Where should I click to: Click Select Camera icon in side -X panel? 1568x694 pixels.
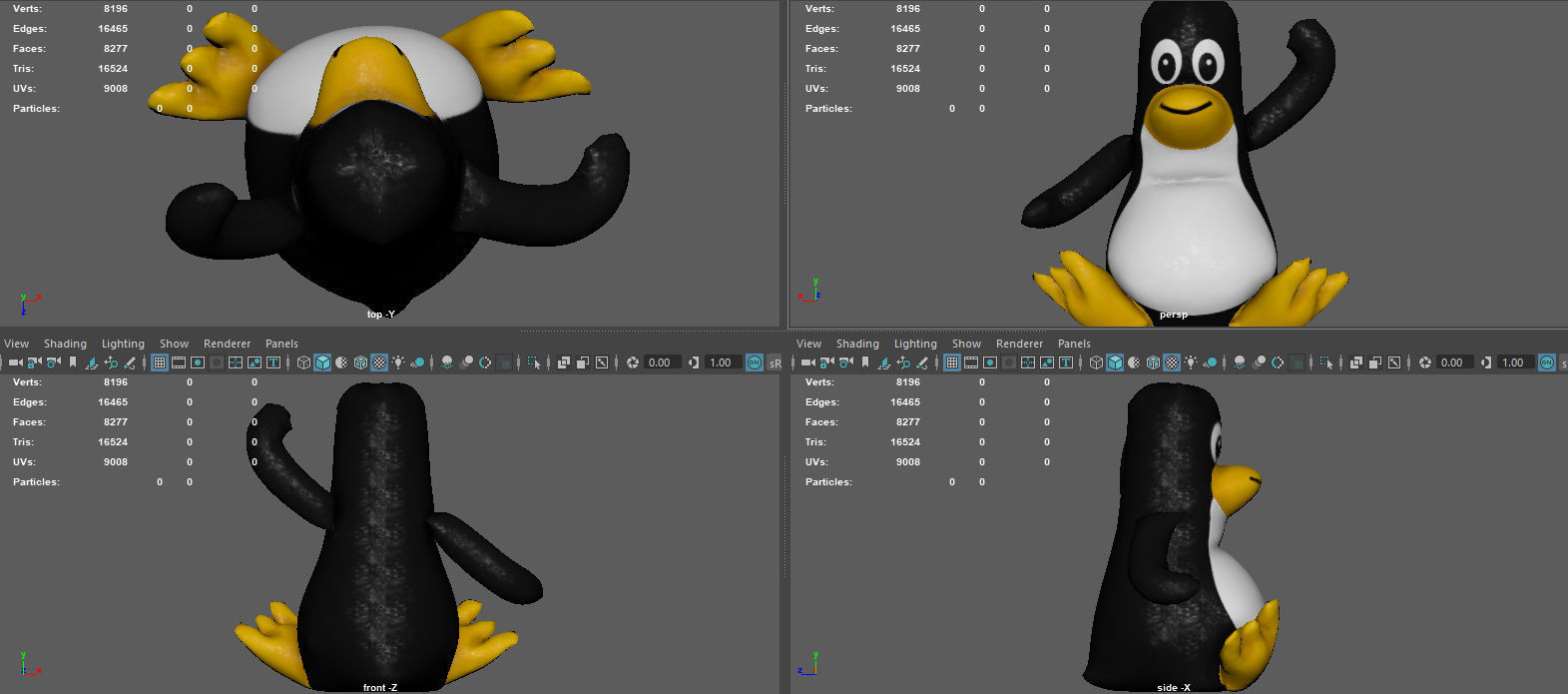coord(807,362)
